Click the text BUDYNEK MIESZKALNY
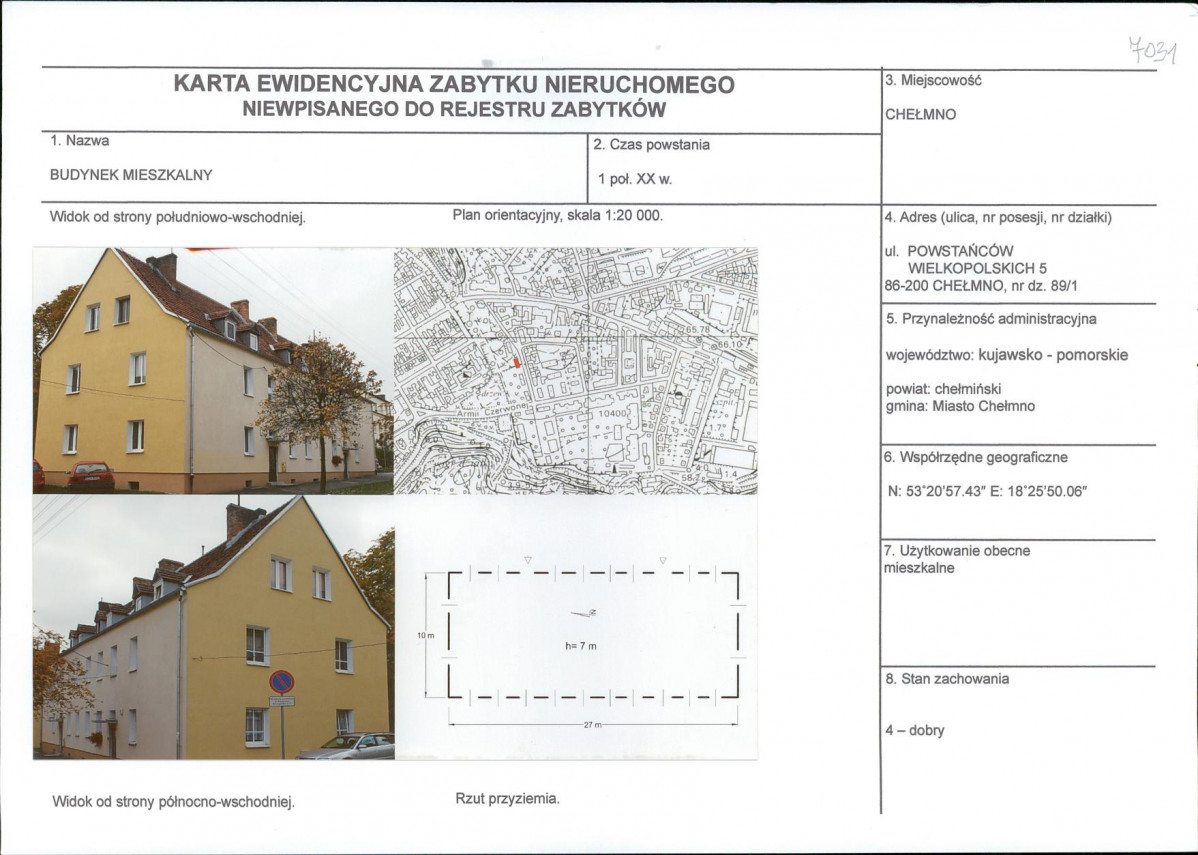Image resolution: width=1198 pixels, height=855 pixels. coord(131,174)
